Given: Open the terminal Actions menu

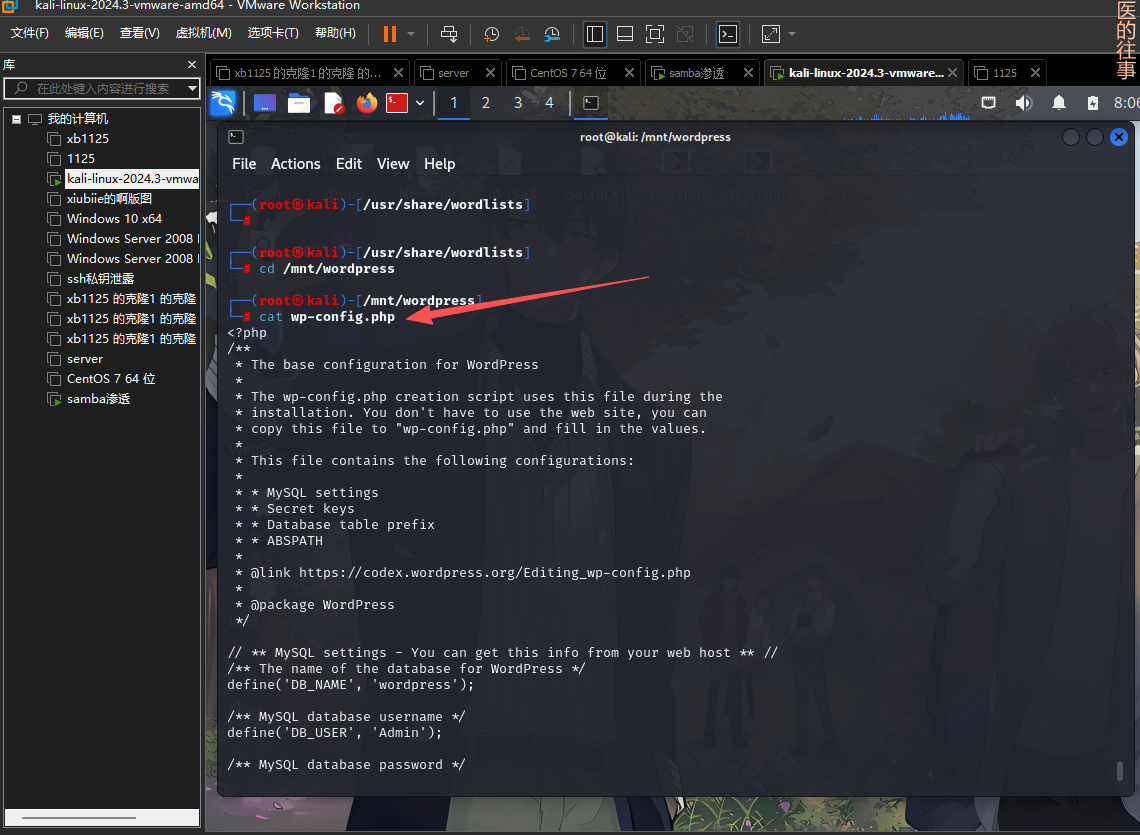Looking at the screenshot, I should (x=295, y=164).
